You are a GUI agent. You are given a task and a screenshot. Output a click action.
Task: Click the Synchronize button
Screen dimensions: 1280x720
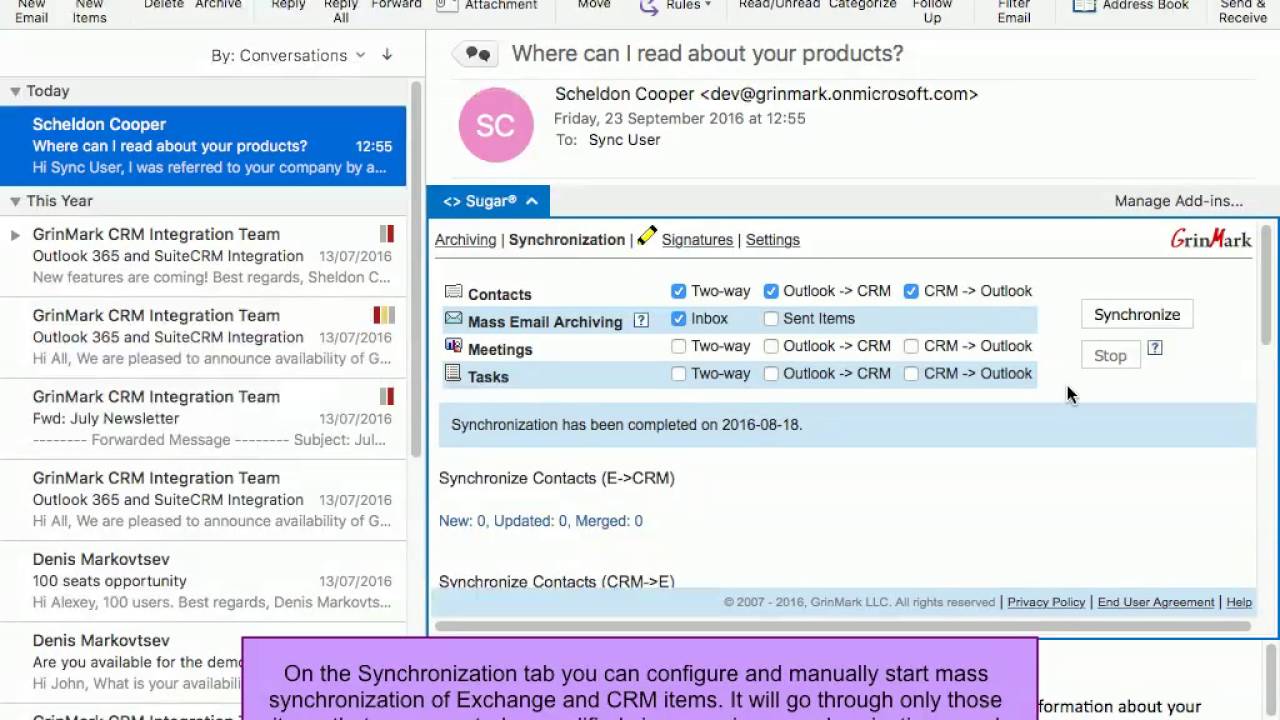[1137, 314]
